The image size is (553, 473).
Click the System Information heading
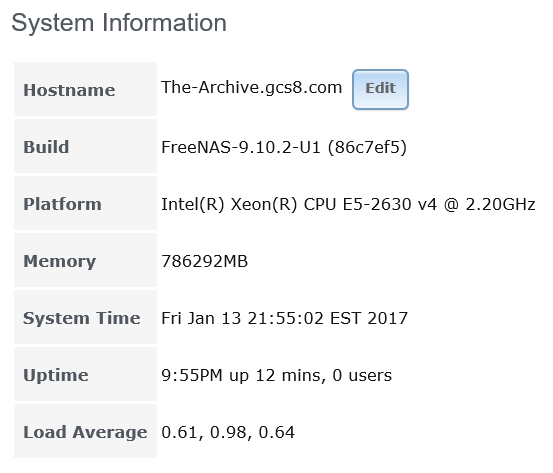(119, 23)
